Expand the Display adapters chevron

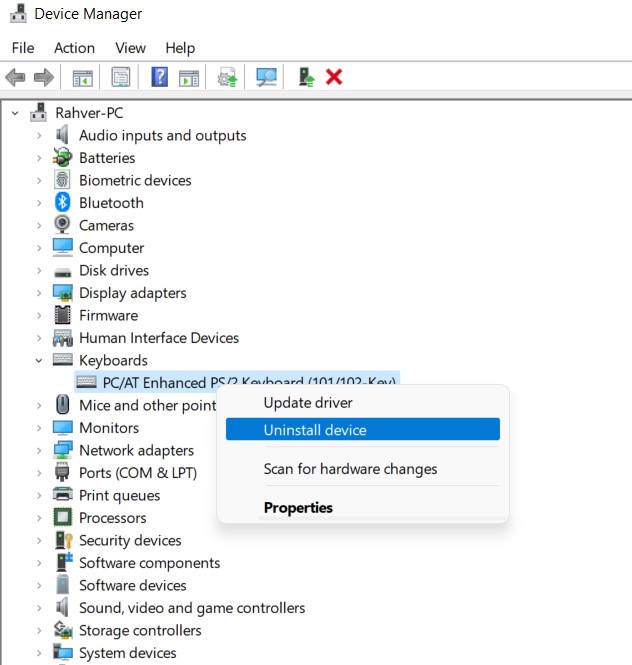tap(39, 293)
